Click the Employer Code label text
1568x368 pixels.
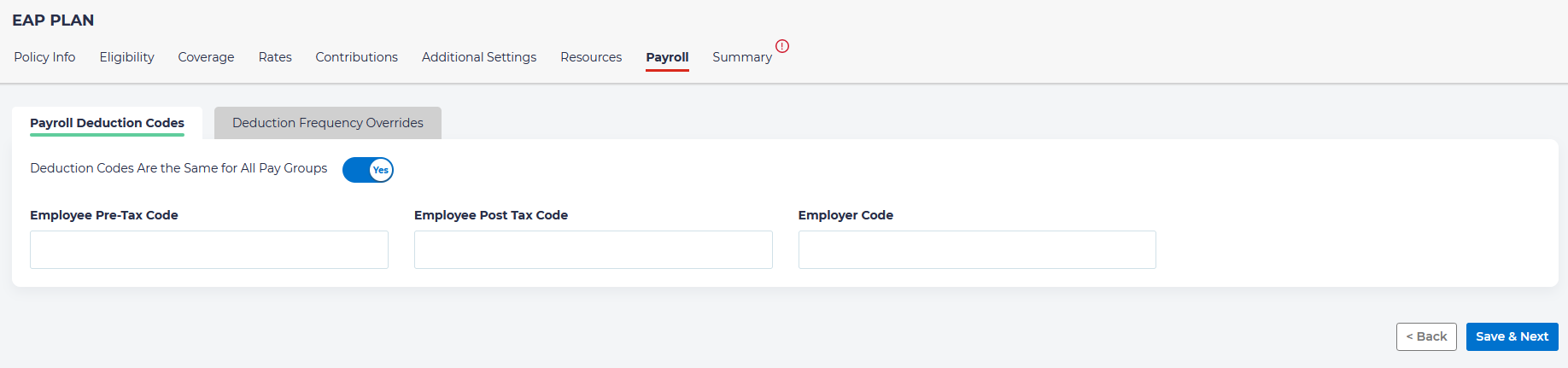coord(845,215)
